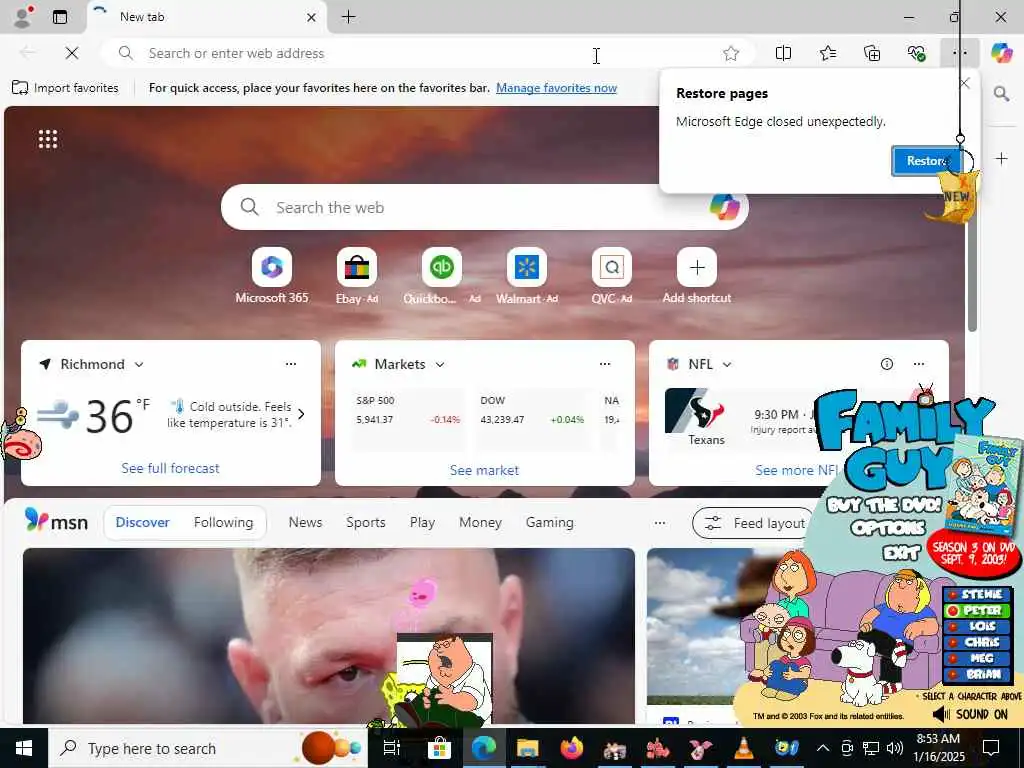This screenshot has height=768, width=1024.
Task: Toggle SOUND ON in Family Guy widget
Action: (x=970, y=714)
